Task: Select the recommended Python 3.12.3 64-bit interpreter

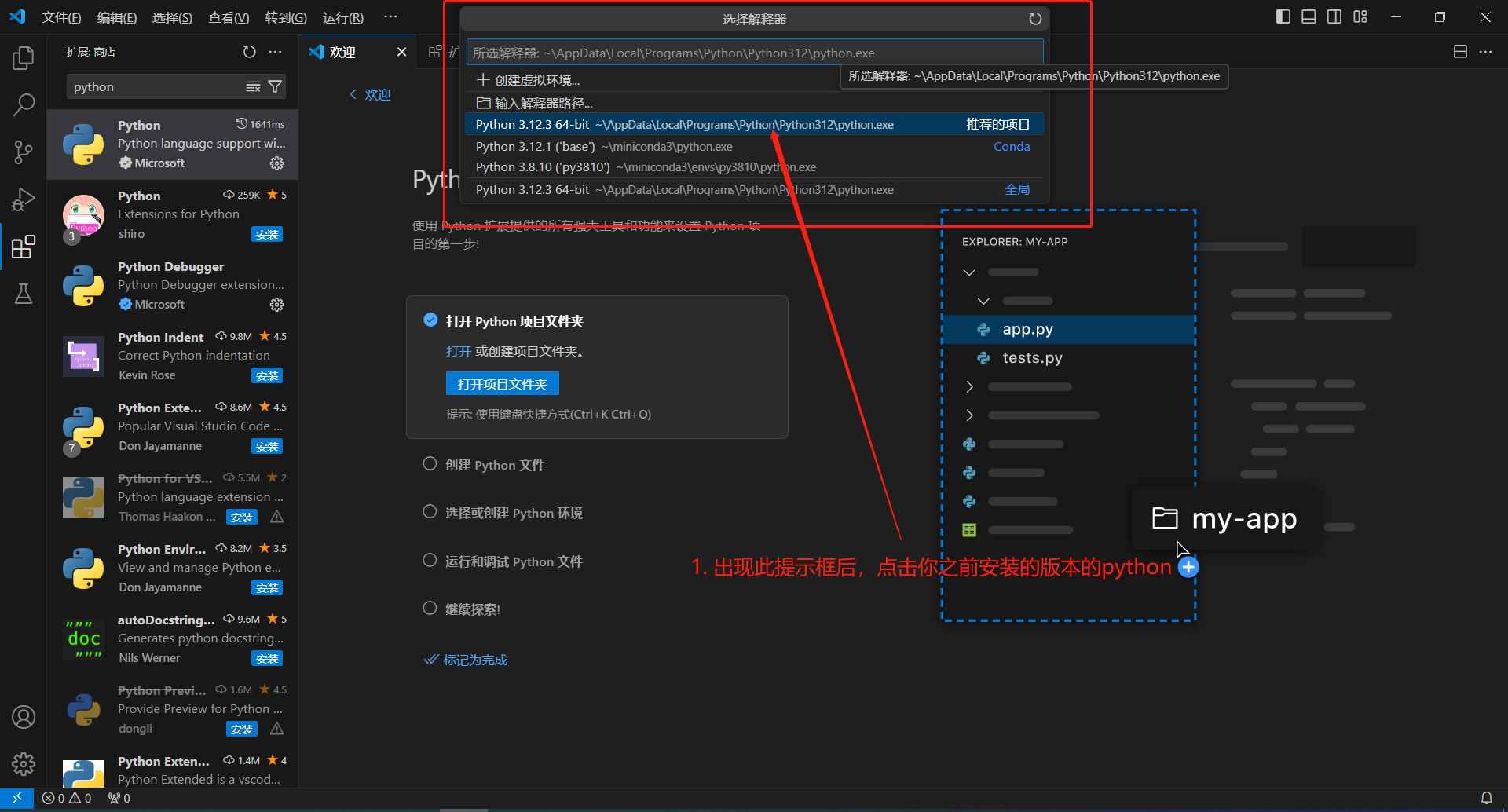Action: [x=755, y=125]
